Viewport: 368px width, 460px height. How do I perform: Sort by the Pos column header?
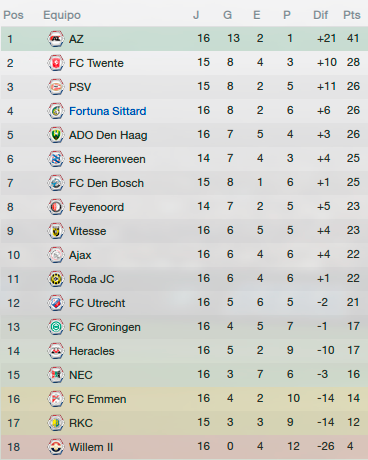tap(13, 15)
